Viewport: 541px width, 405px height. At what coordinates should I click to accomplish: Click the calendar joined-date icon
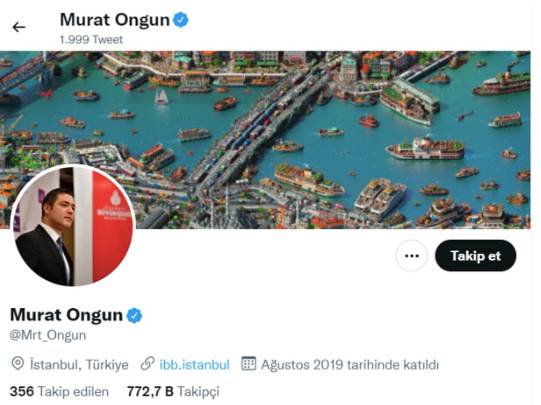tap(248, 364)
